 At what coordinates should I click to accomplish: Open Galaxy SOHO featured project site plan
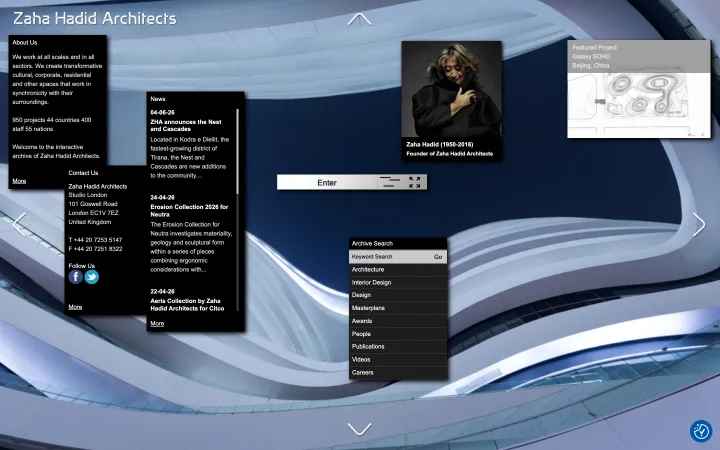[639, 105]
